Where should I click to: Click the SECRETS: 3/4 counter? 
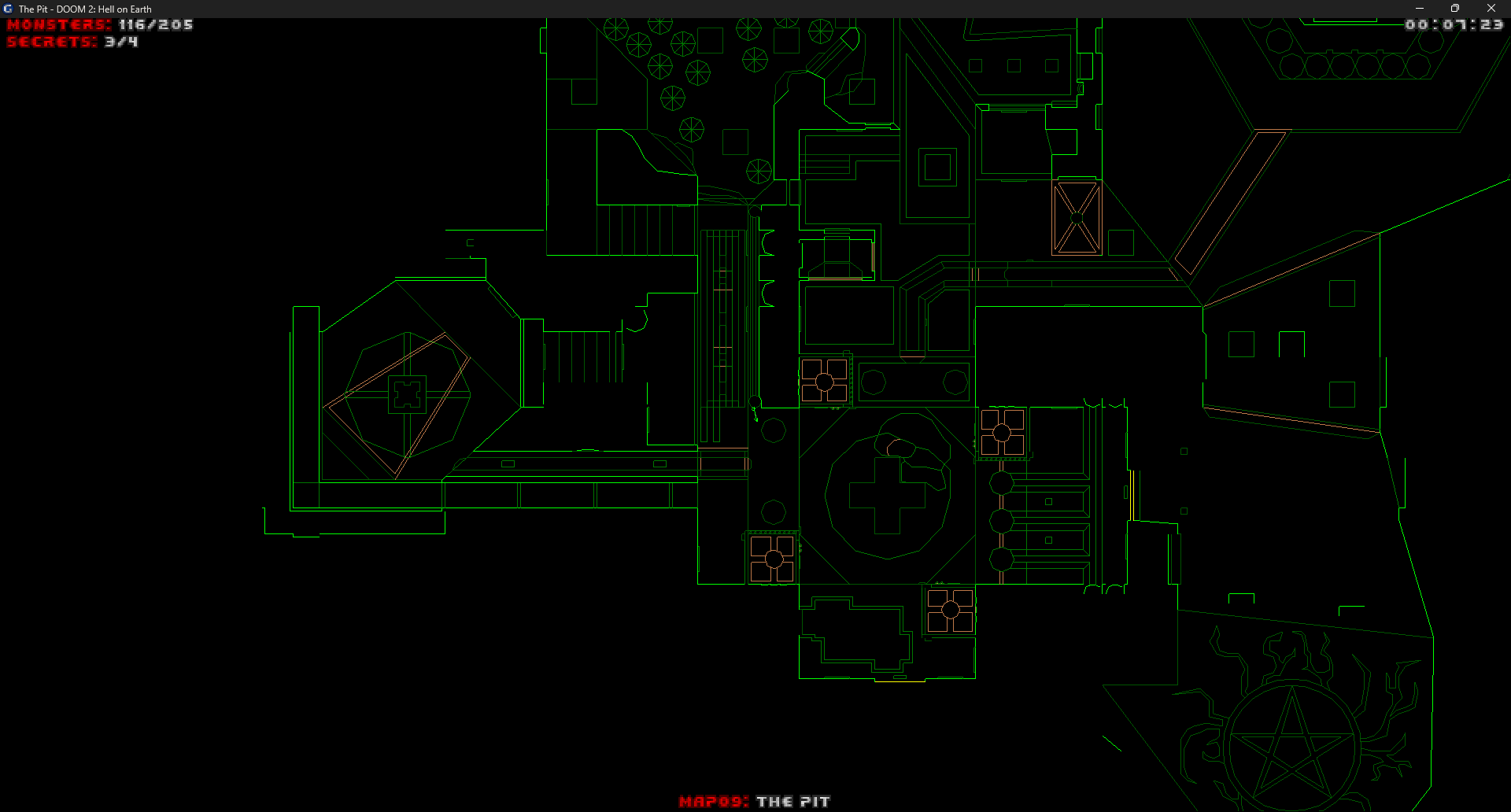click(x=72, y=42)
